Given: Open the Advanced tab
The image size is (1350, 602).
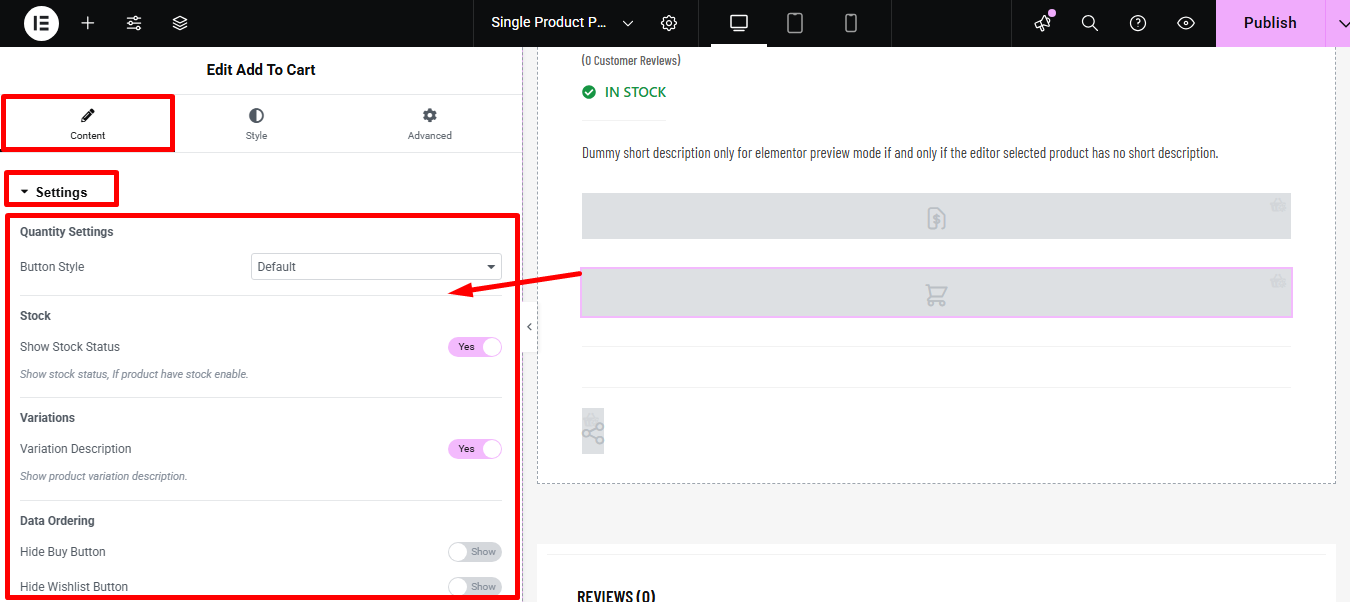Looking at the screenshot, I should [x=429, y=123].
